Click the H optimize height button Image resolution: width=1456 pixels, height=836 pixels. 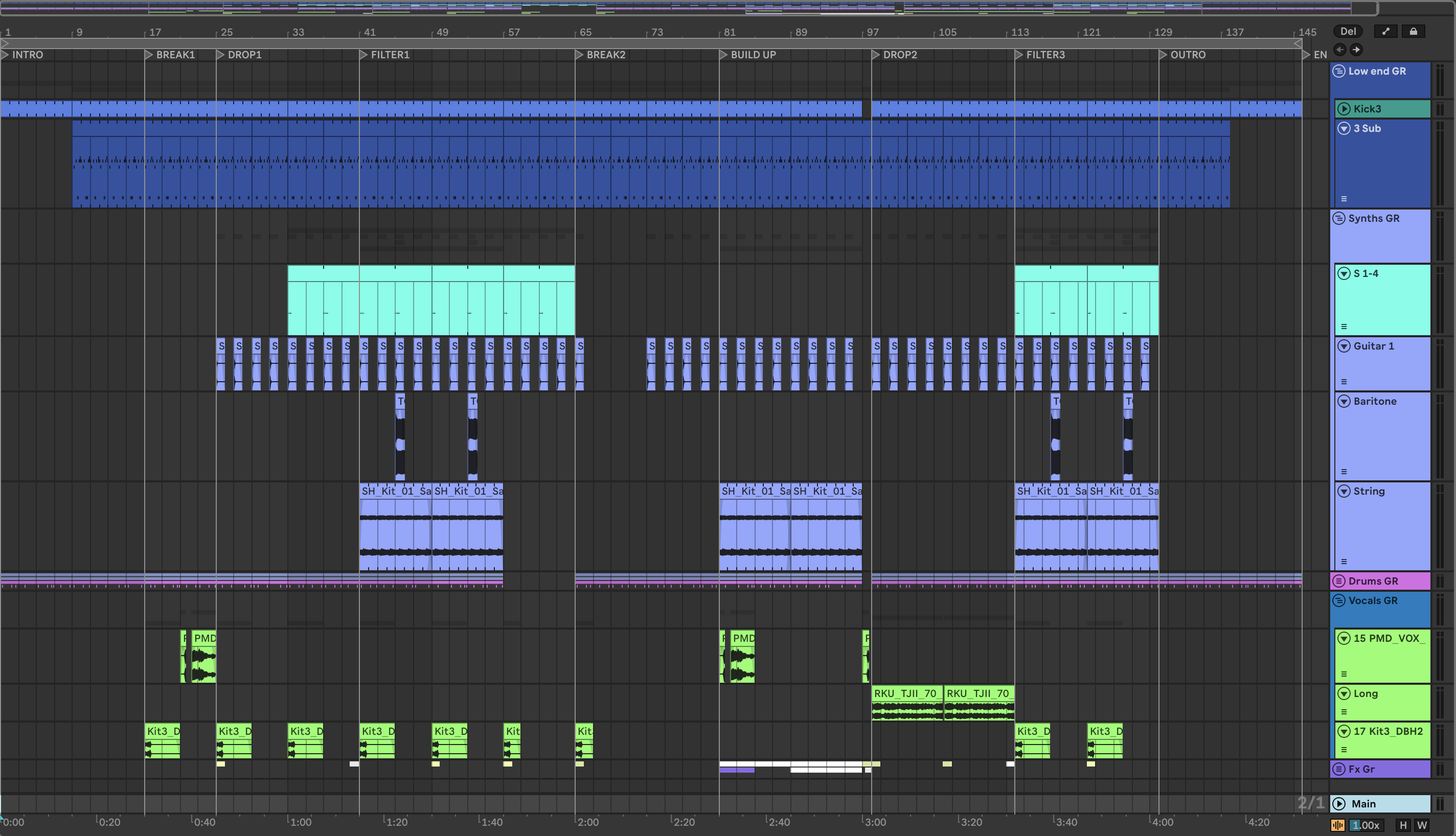pyautogui.click(x=1403, y=825)
